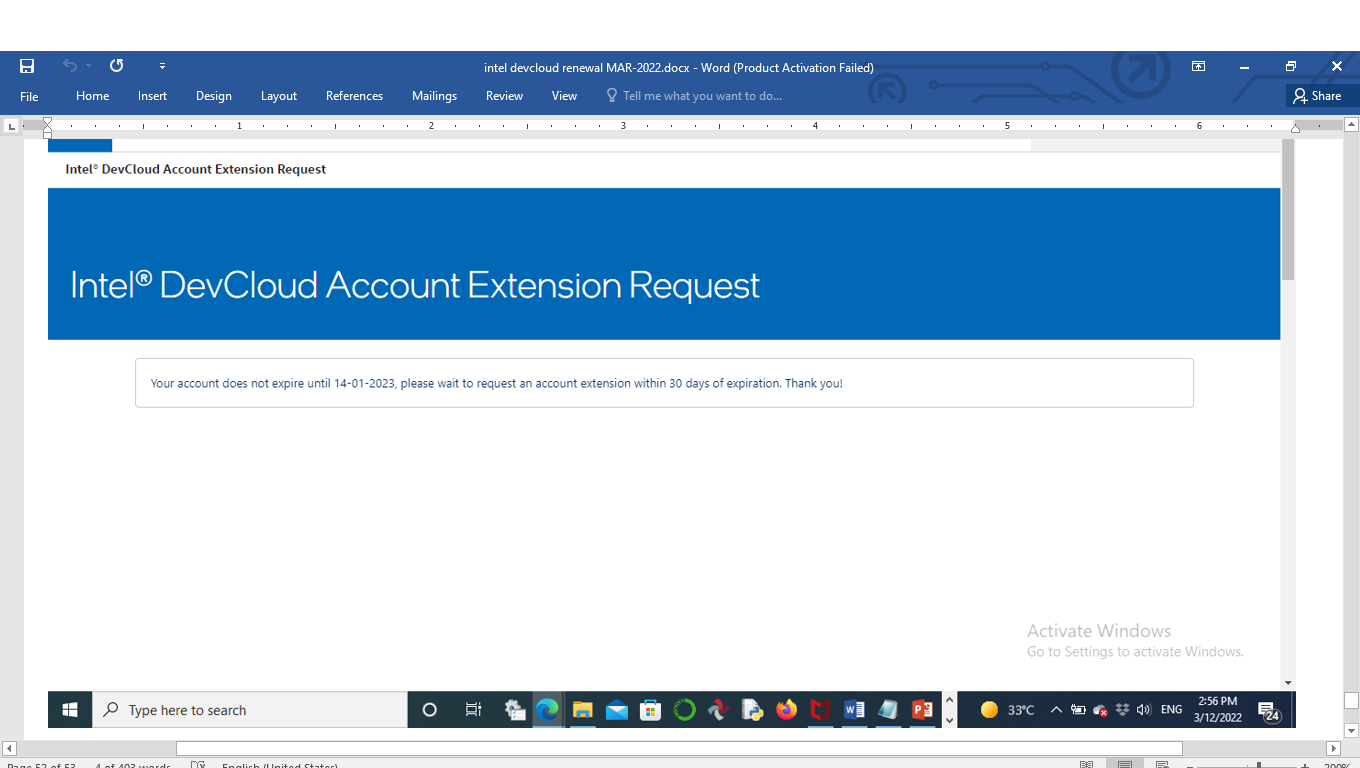Image resolution: width=1360 pixels, height=768 pixels.
Task: Click inside the Type here to search box
Action: (x=250, y=709)
